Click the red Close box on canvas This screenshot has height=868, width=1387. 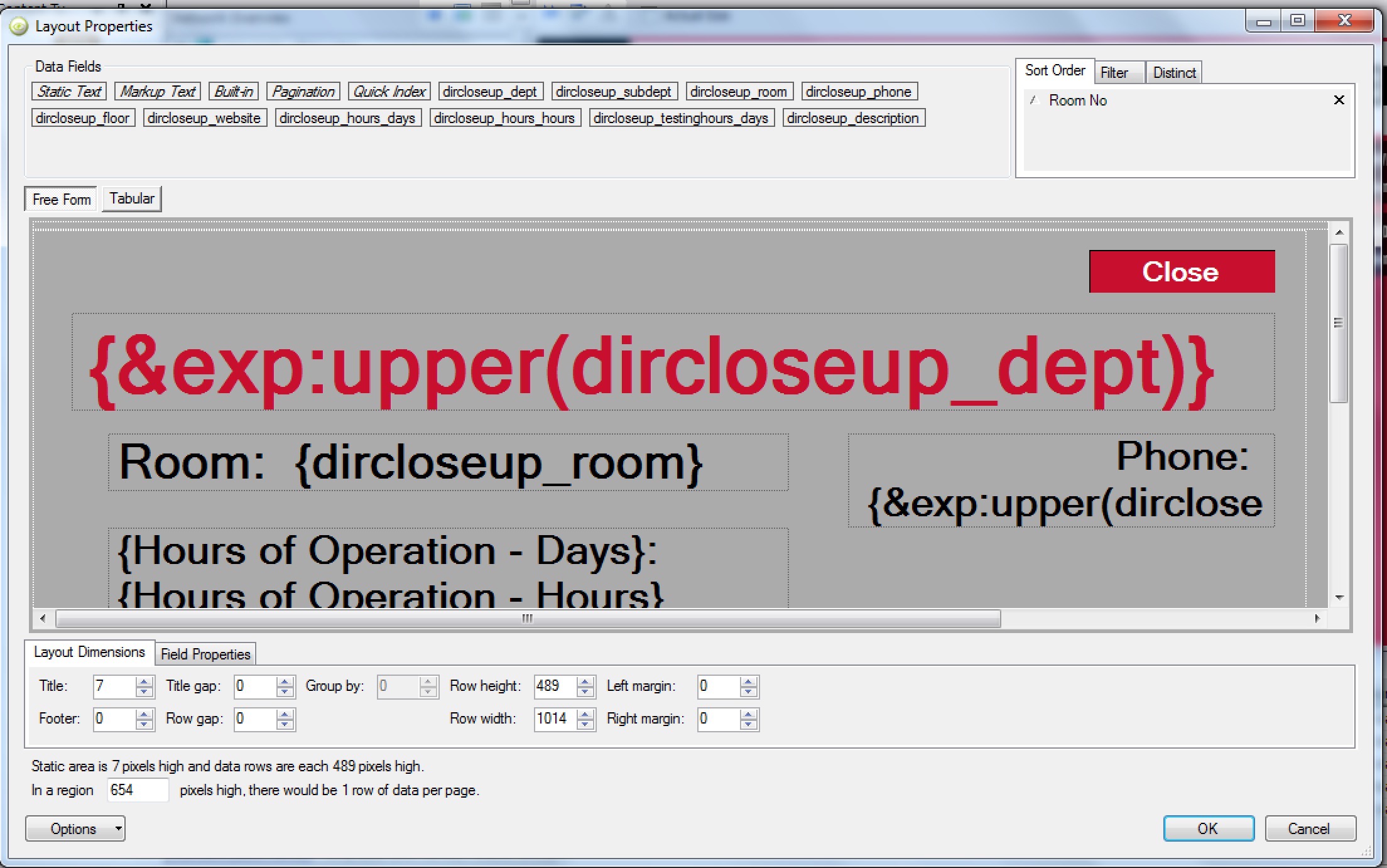1181,272
